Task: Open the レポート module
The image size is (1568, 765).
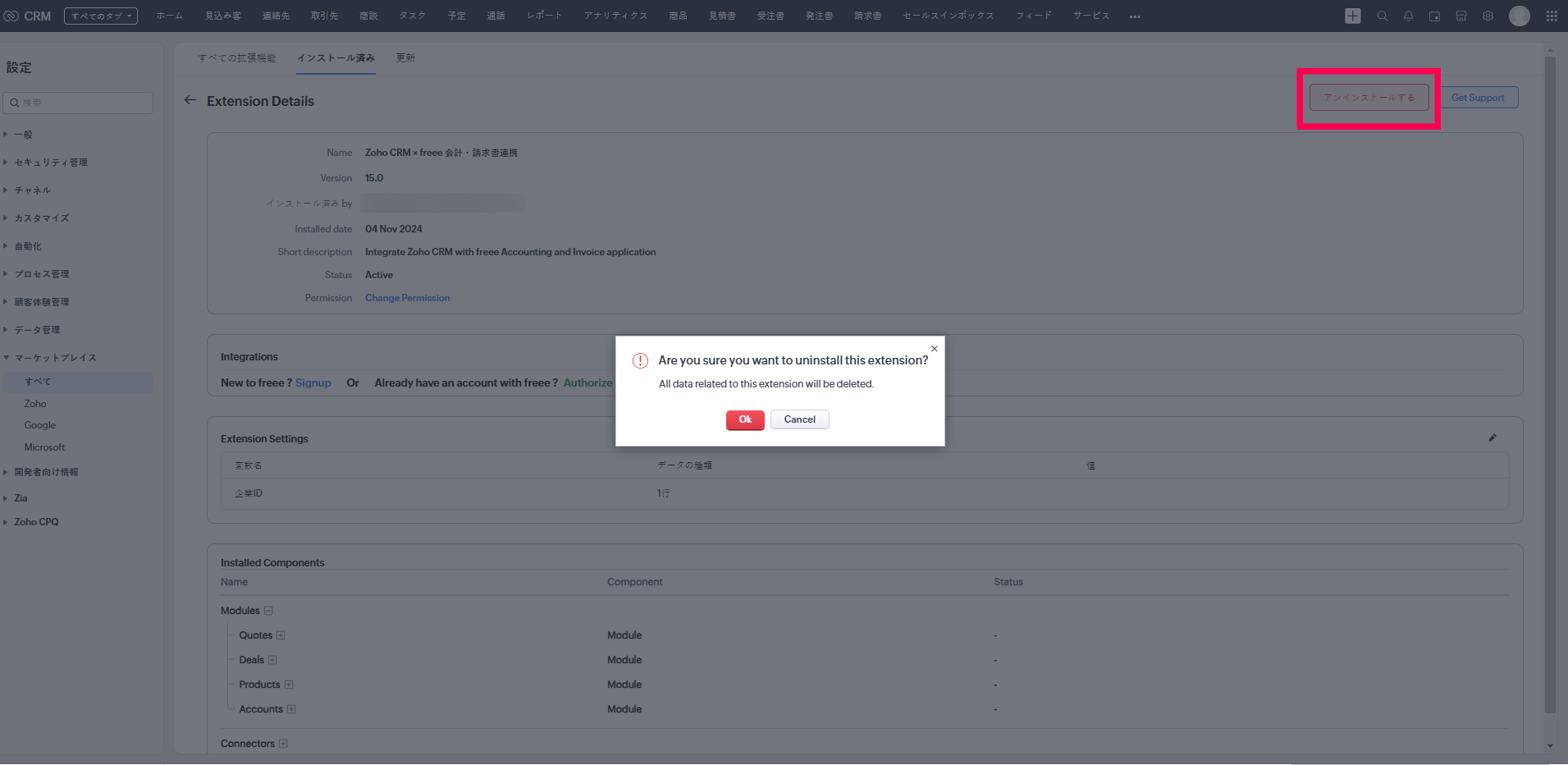Action: 545,16
